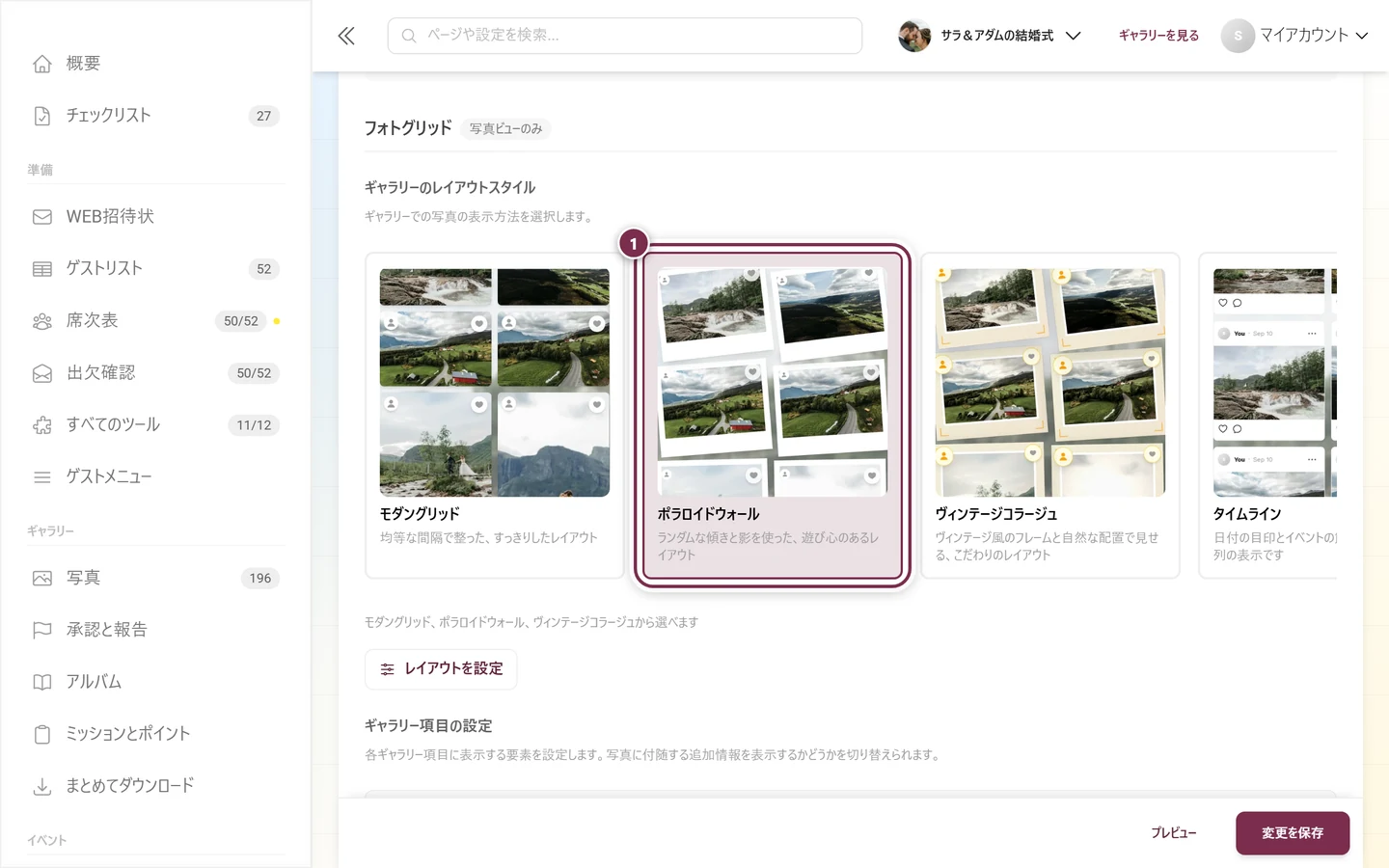Viewport: 1389px width, 868px height.
Task: Select the モダングリッド layout card
Action: (495, 416)
